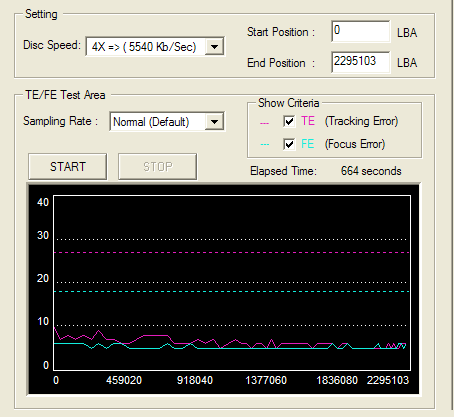This screenshot has width=454, height=417.
Task: Click the START button
Action: pyautogui.click(x=68, y=166)
